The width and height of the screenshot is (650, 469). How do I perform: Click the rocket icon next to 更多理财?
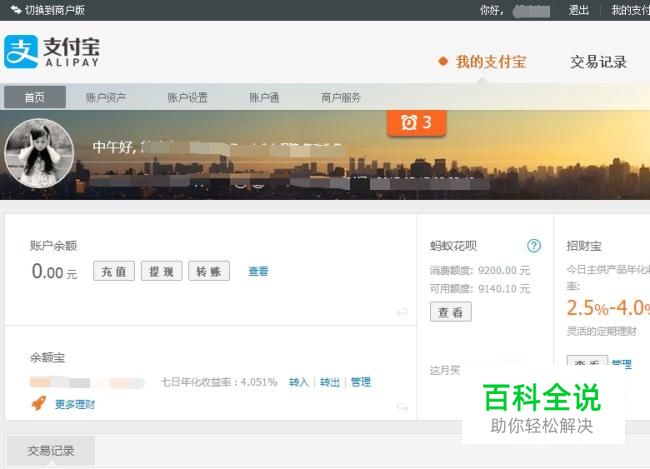click(x=39, y=403)
